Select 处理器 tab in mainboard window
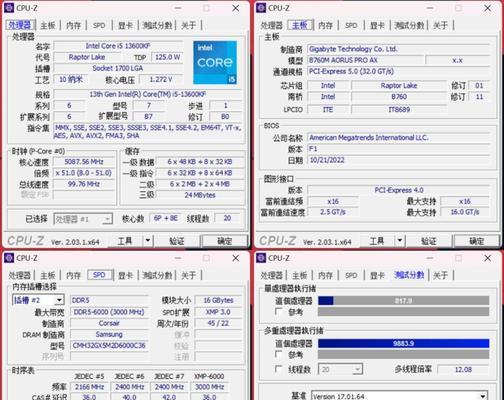The width and height of the screenshot is (504, 400). (272, 25)
